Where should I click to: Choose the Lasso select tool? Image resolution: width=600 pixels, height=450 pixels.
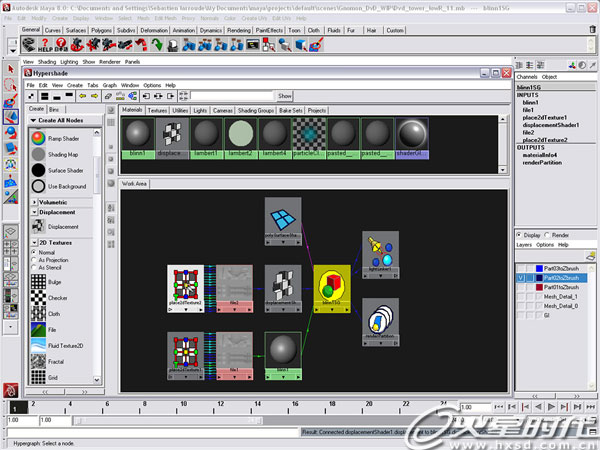click(11, 85)
